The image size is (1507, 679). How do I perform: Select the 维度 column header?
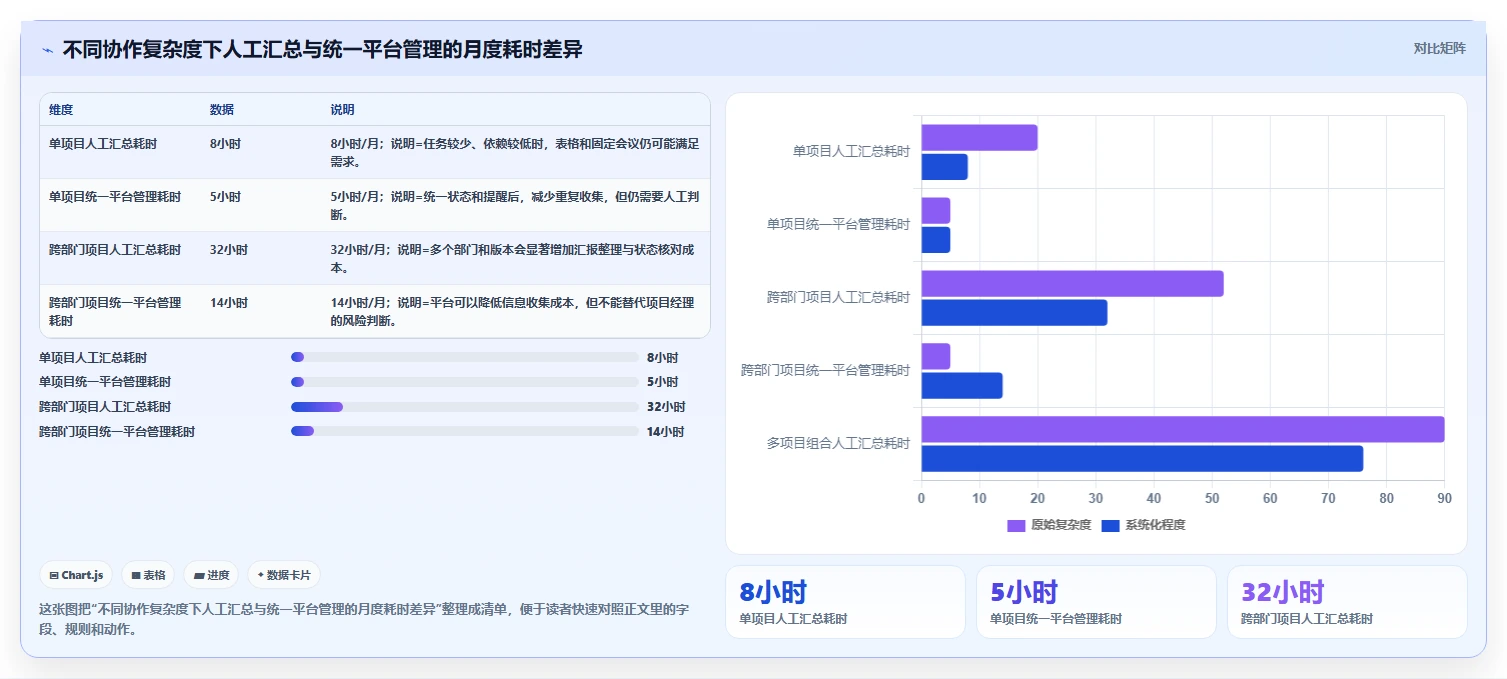(x=61, y=109)
